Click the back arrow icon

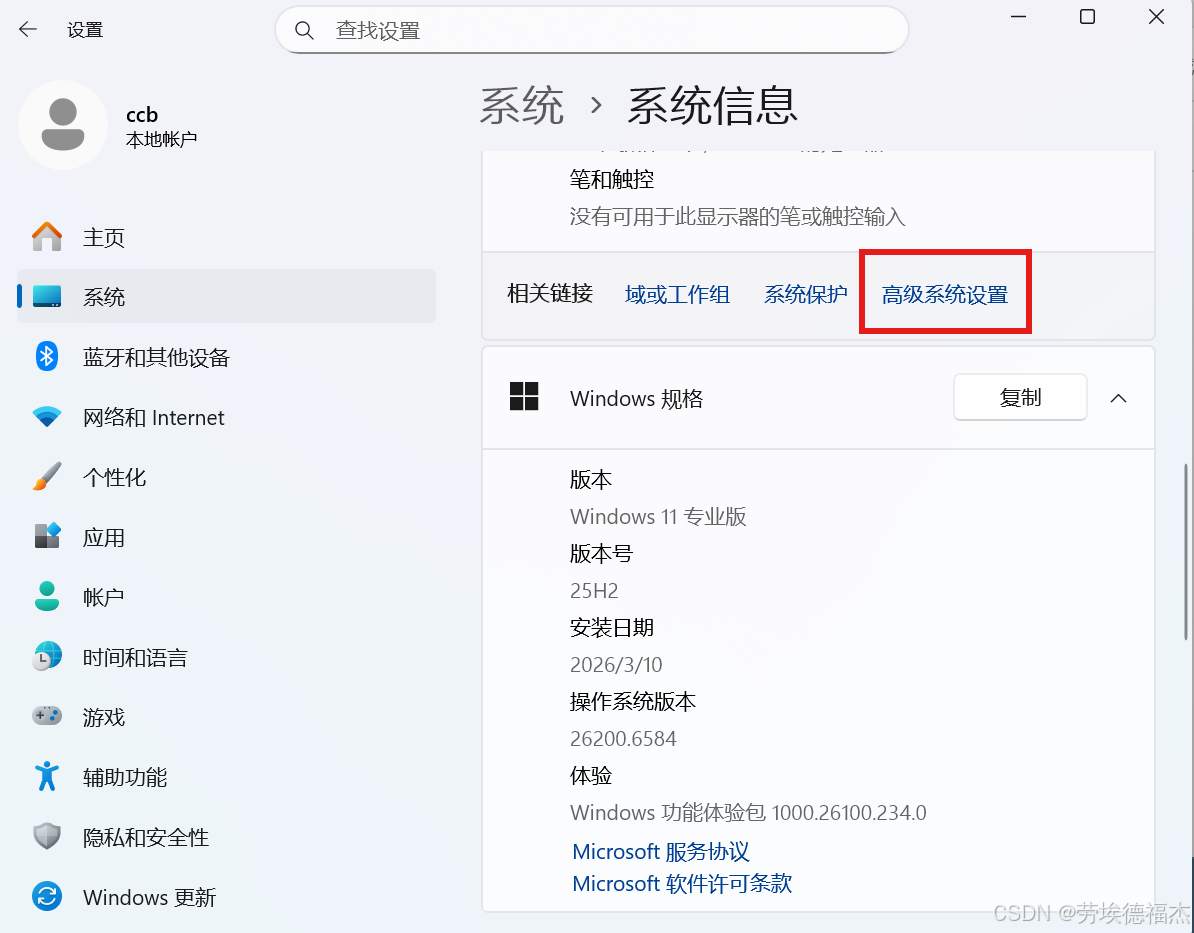[x=28, y=30]
